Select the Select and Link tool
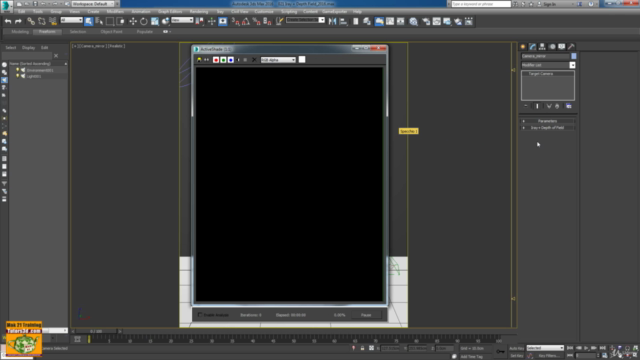 (x=31, y=21)
